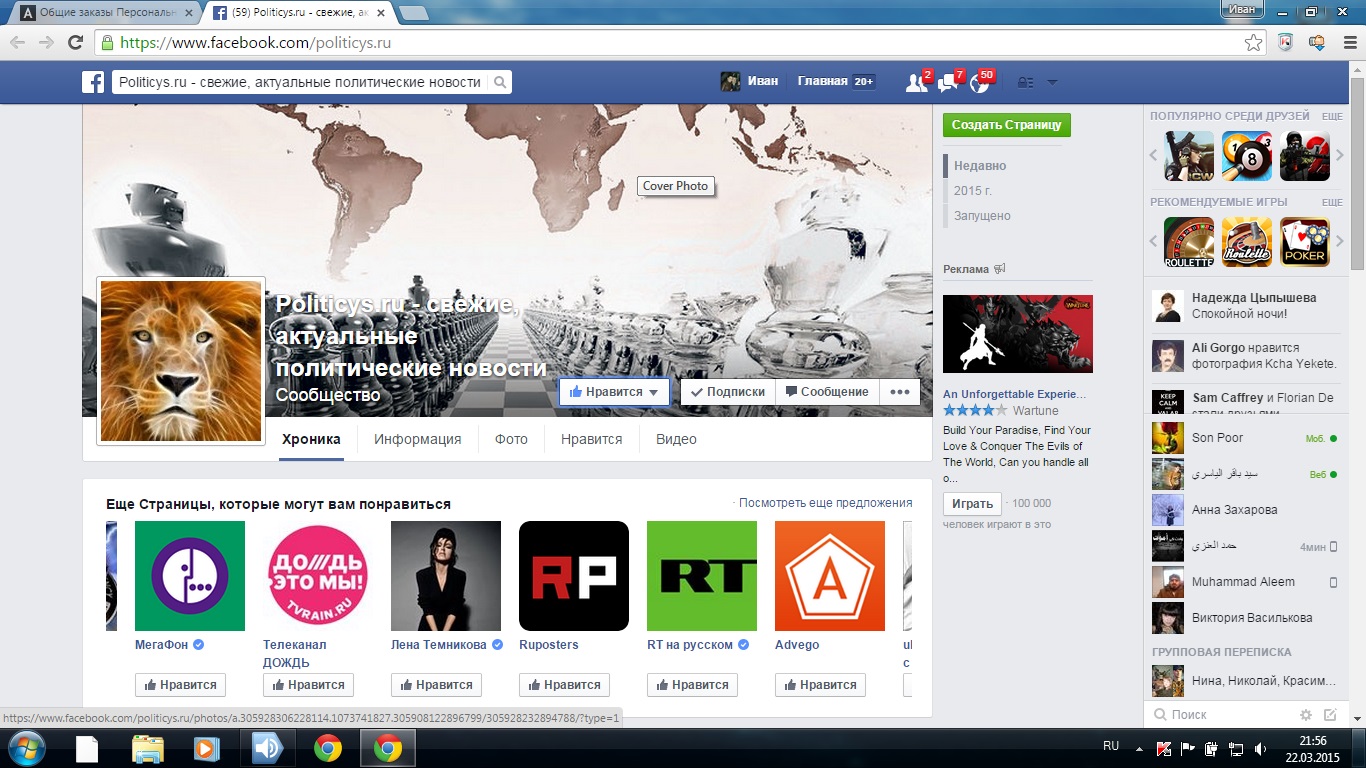Click the search magnifier button
The height and width of the screenshot is (768, 1366).
click(500, 82)
